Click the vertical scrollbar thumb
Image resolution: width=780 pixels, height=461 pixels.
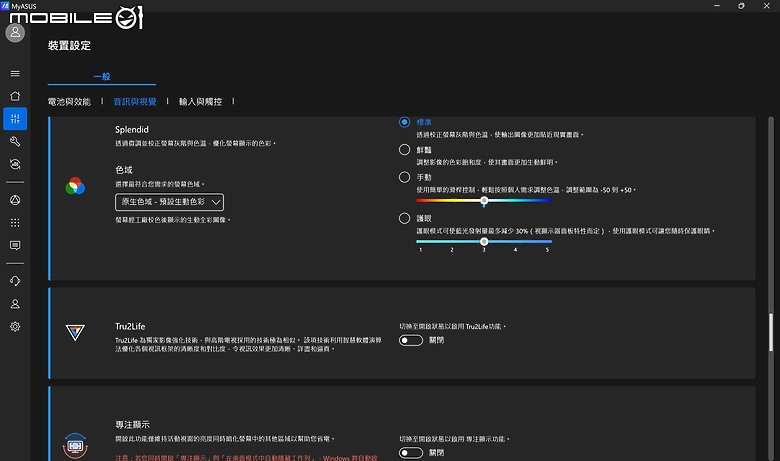point(771,332)
